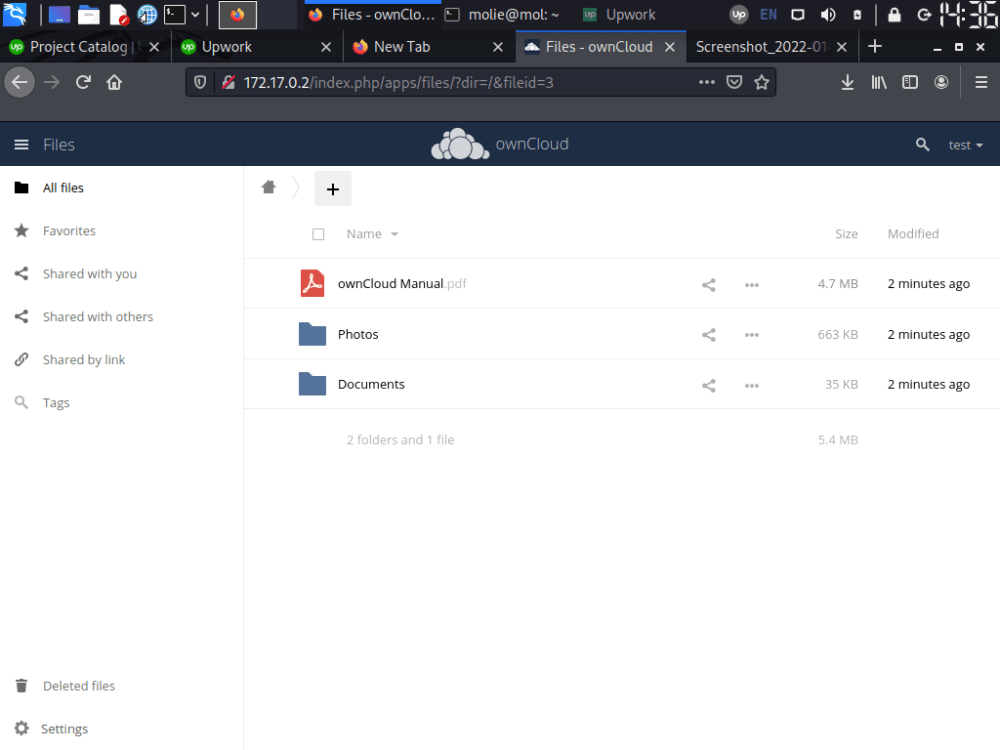
Task: Go to home folder breadcrumb icon
Action: point(268,187)
